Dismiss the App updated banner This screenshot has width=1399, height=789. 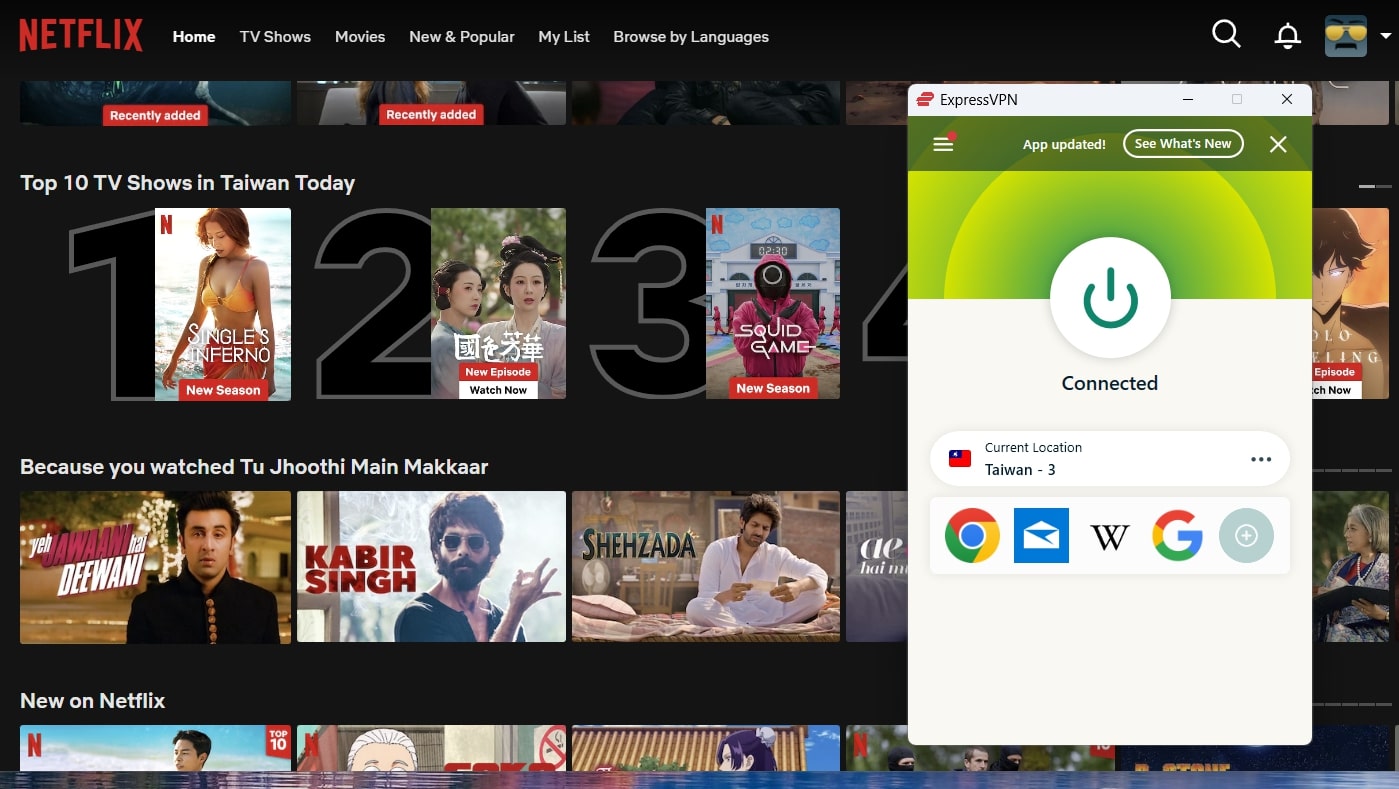[1277, 143]
